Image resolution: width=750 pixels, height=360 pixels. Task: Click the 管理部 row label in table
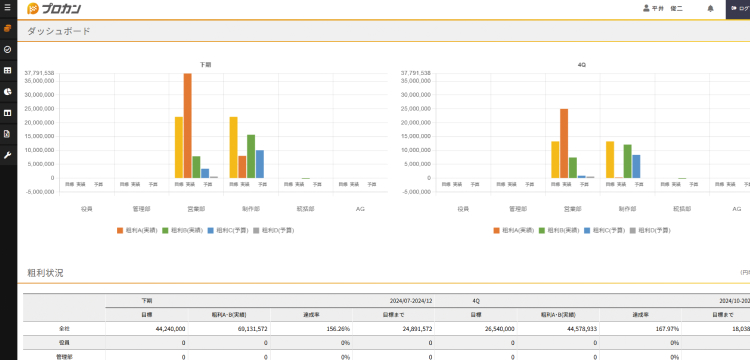point(64,357)
